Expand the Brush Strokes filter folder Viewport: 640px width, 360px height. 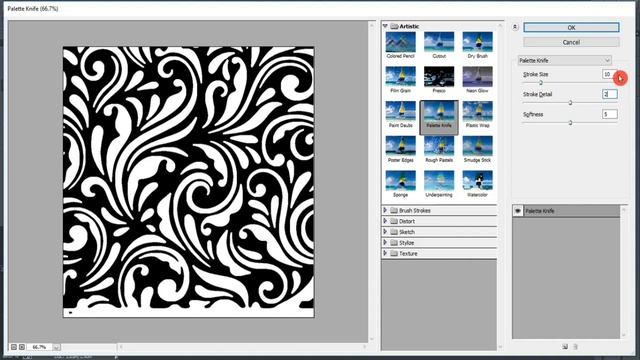(385, 210)
